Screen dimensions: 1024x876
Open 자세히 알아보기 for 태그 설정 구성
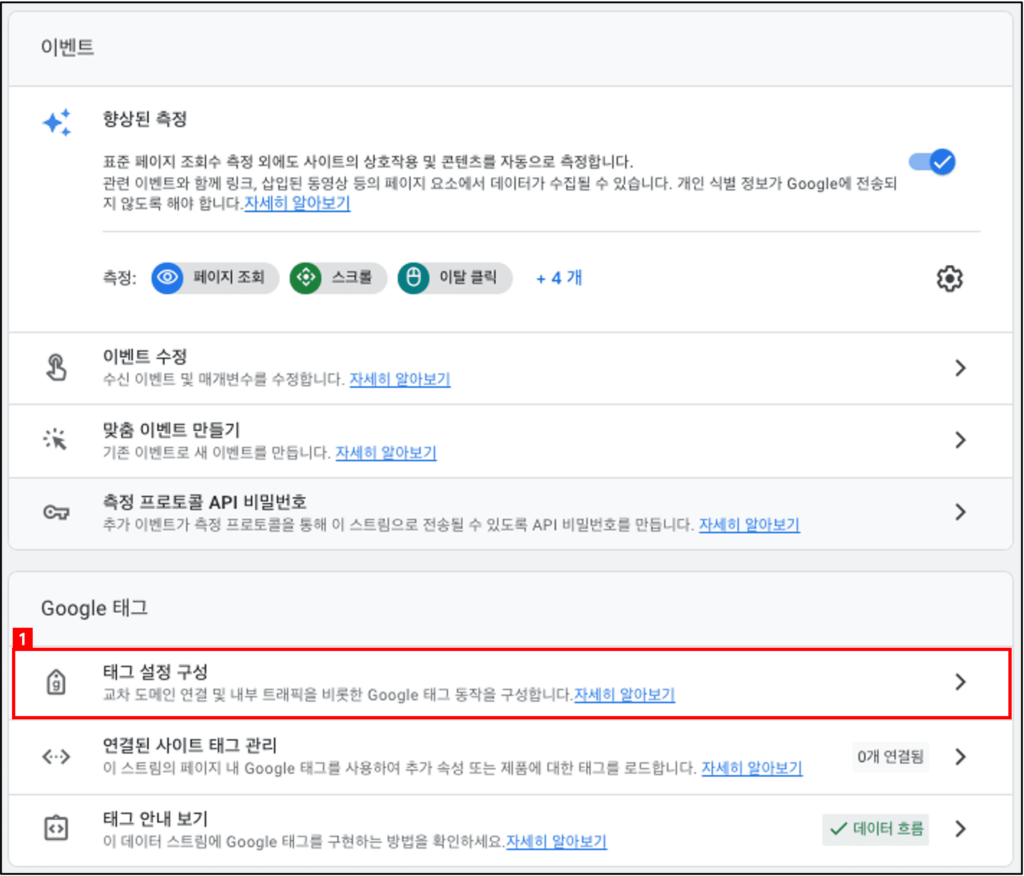click(x=624, y=694)
